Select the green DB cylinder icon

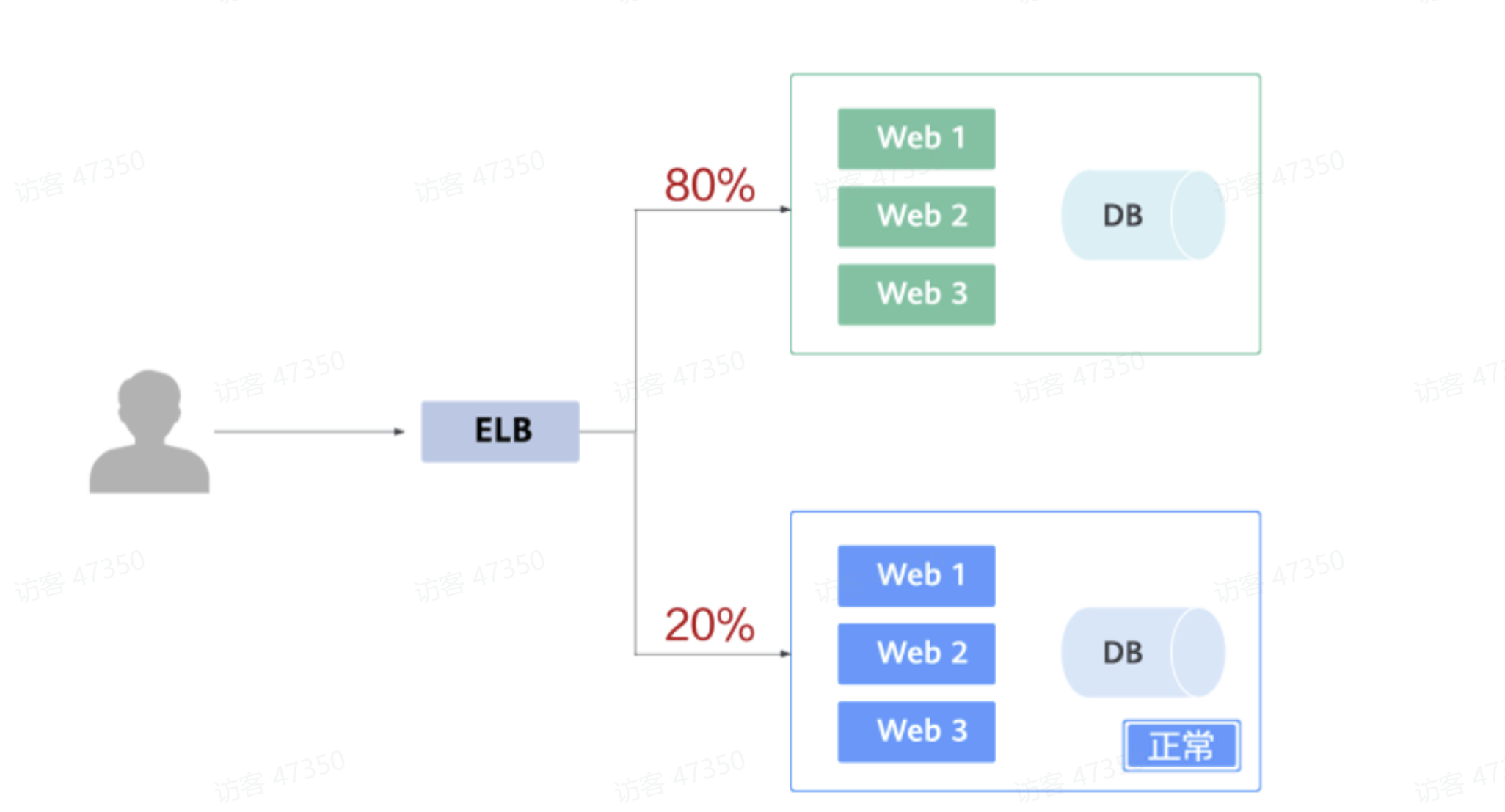pos(1143,216)
